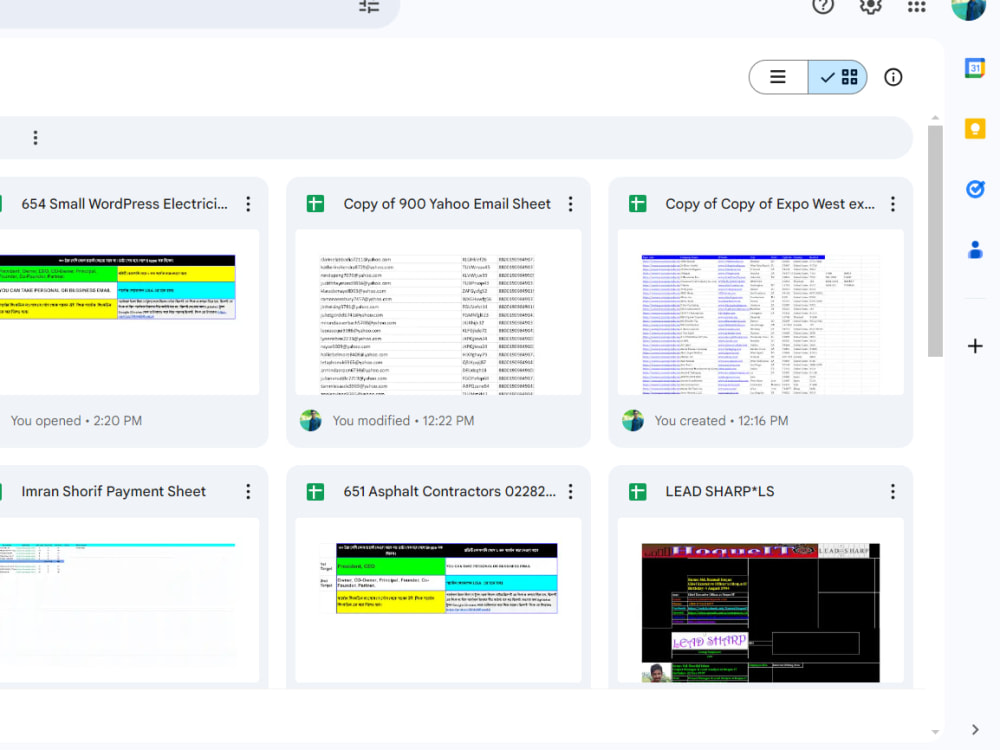
Task: Open the Google apps grid
Action: tap(916, 6)
